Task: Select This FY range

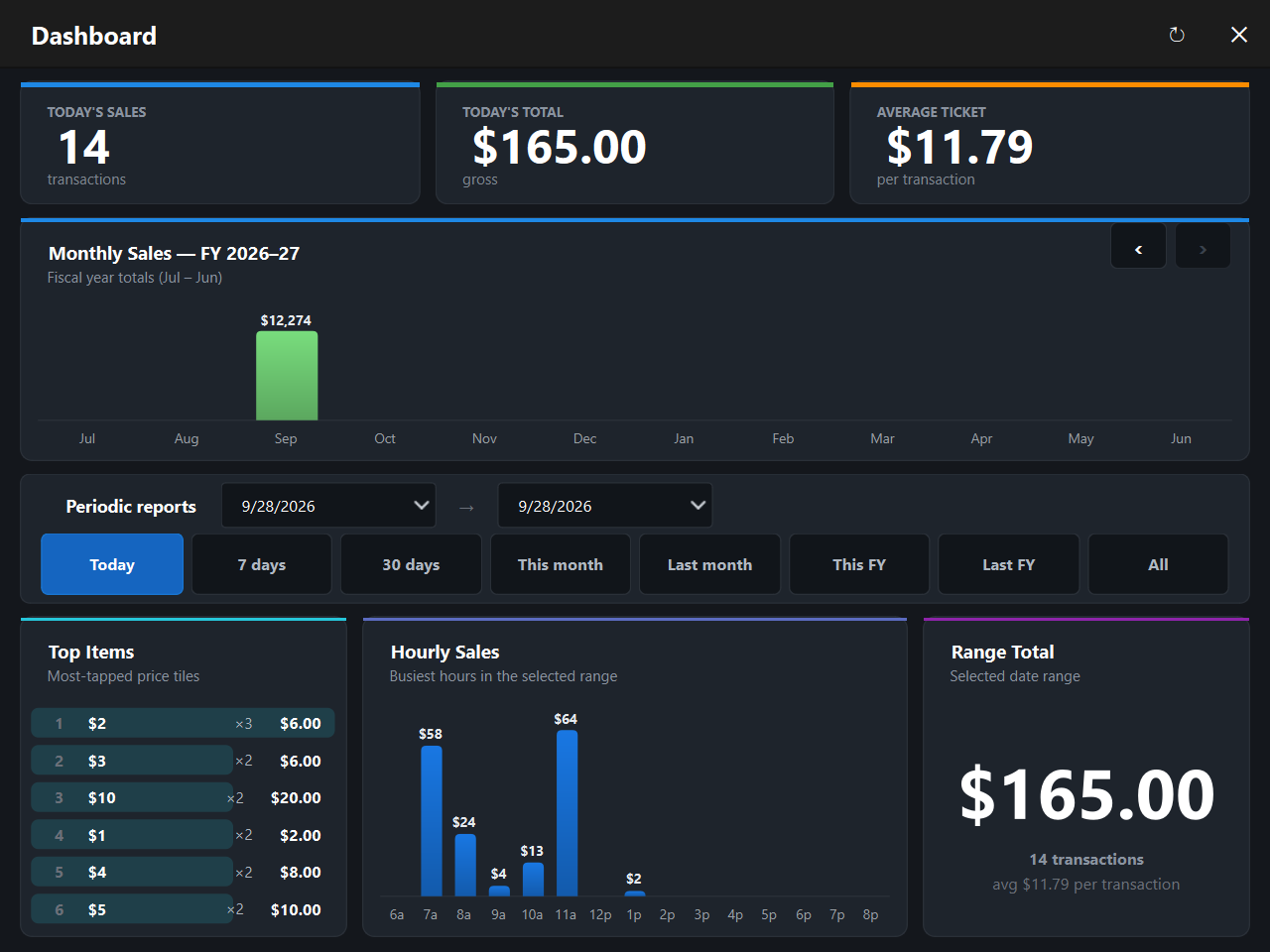Action: coord(859,564)
